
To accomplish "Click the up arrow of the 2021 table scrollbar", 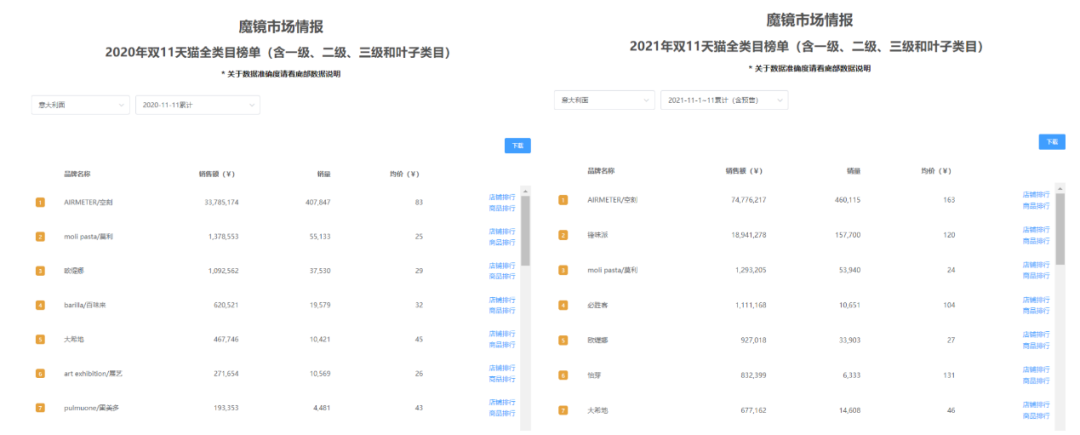I will 1060,189.
